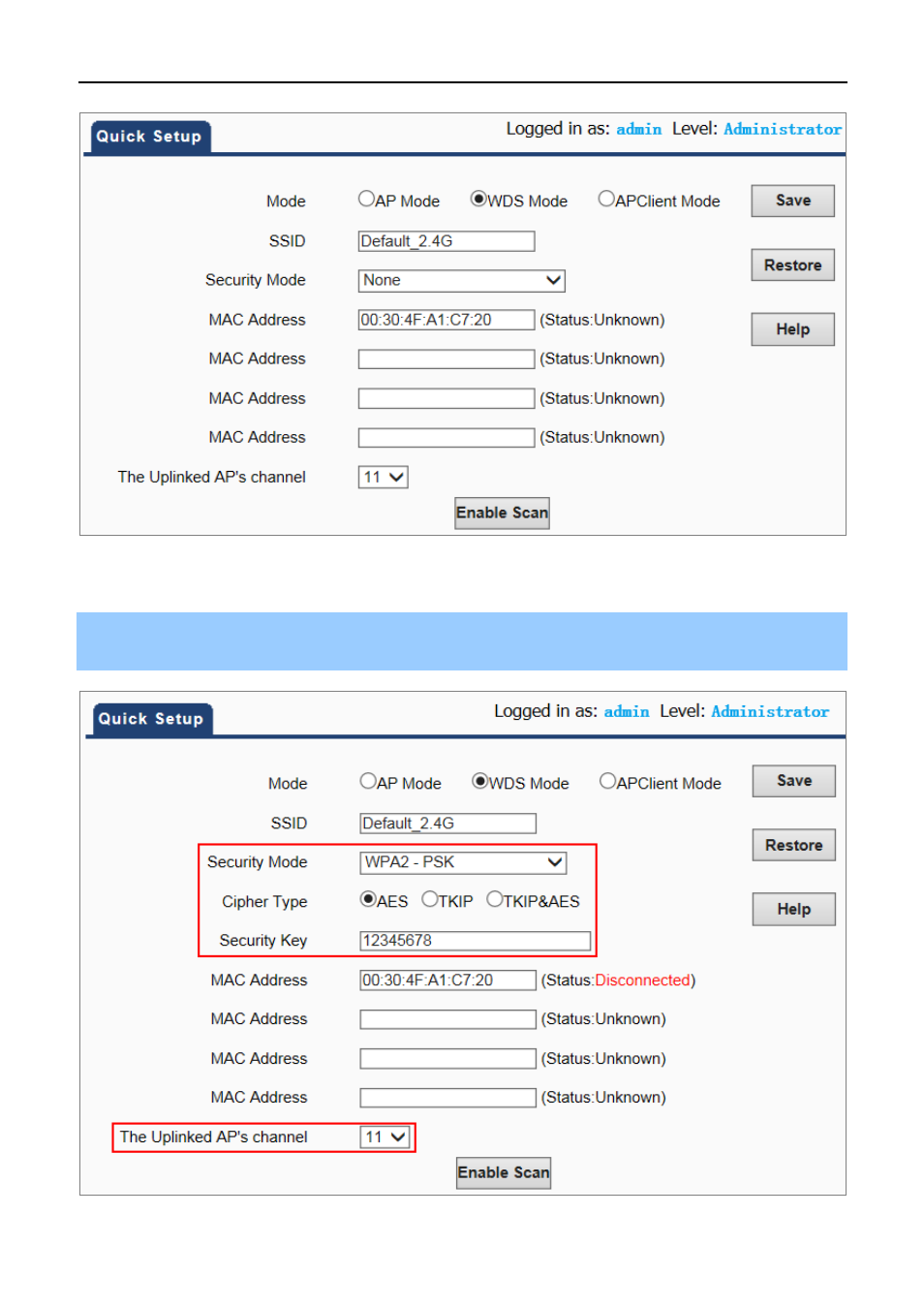Choose the TKIP&AES cipher option
Screen dimensions: 924x1308
[495, 899]
